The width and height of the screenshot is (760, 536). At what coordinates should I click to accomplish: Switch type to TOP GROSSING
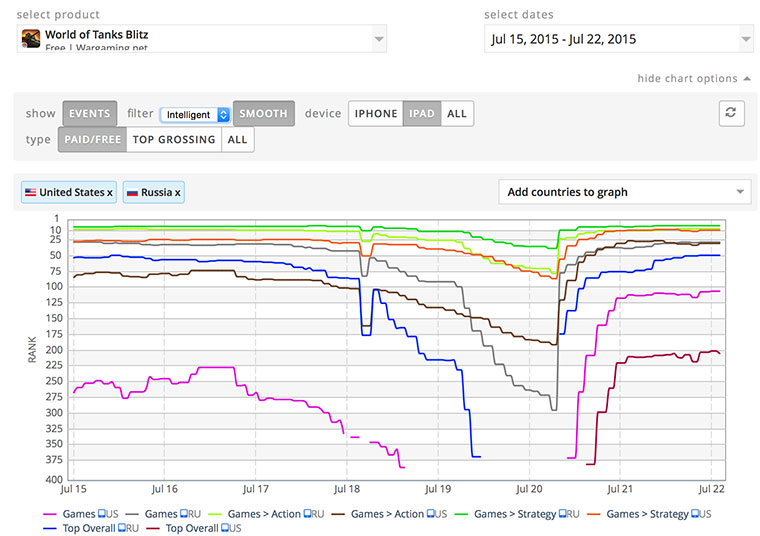(x=174, y=140)
